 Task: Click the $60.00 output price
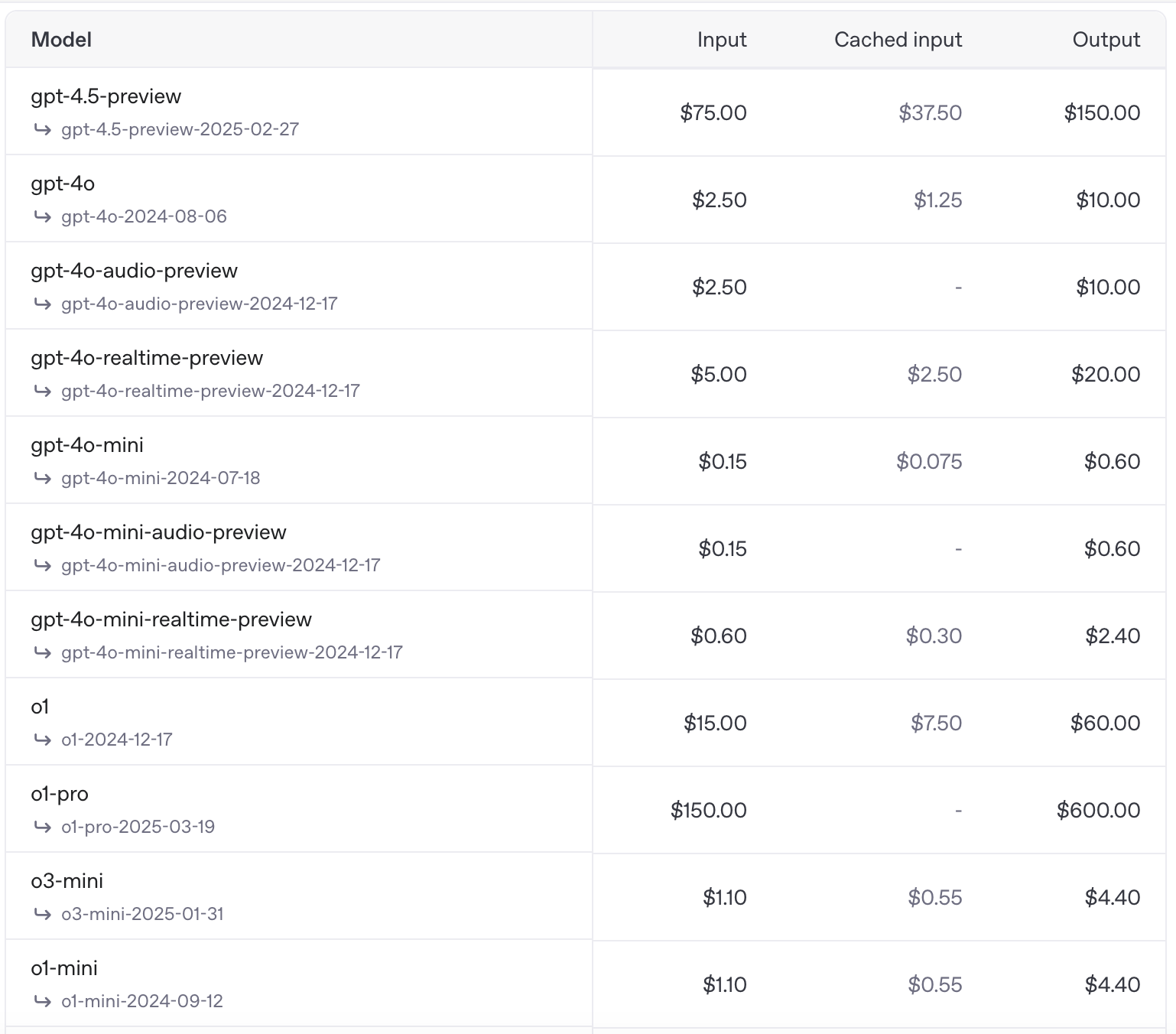[x=1105, y=723]
